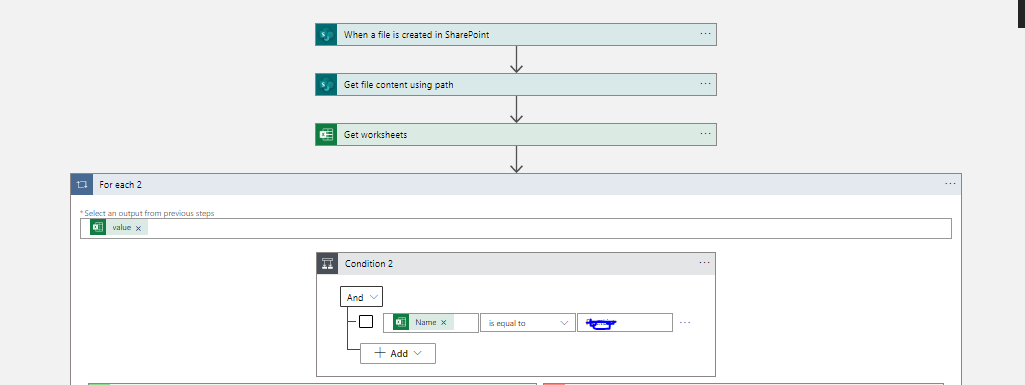
Task: Collapse the 'Condition 2' header
Action: [x=516, y=263]
